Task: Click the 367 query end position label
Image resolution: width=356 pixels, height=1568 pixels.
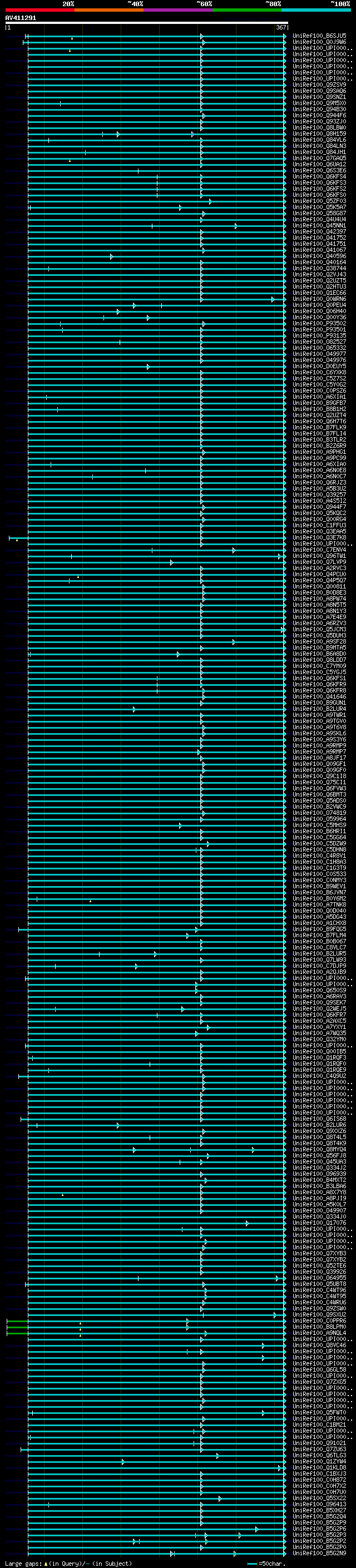Action: [281, 27]
